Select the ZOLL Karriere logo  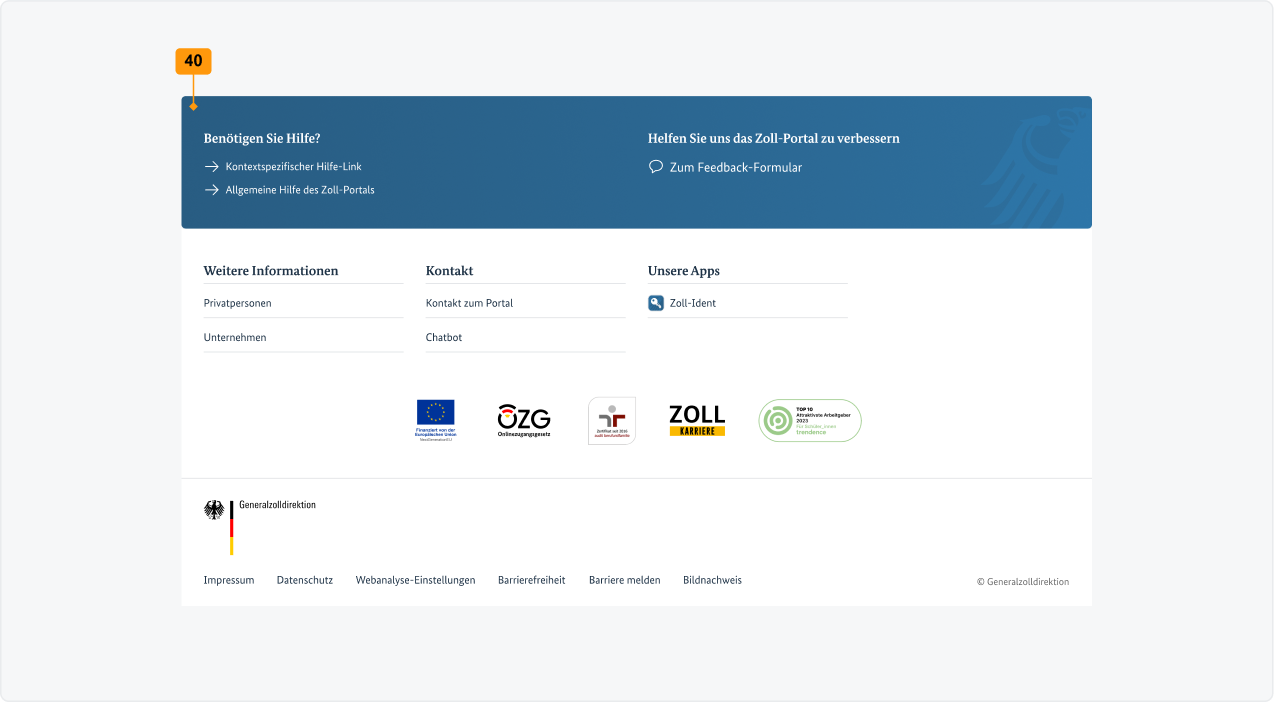(696, 420)
